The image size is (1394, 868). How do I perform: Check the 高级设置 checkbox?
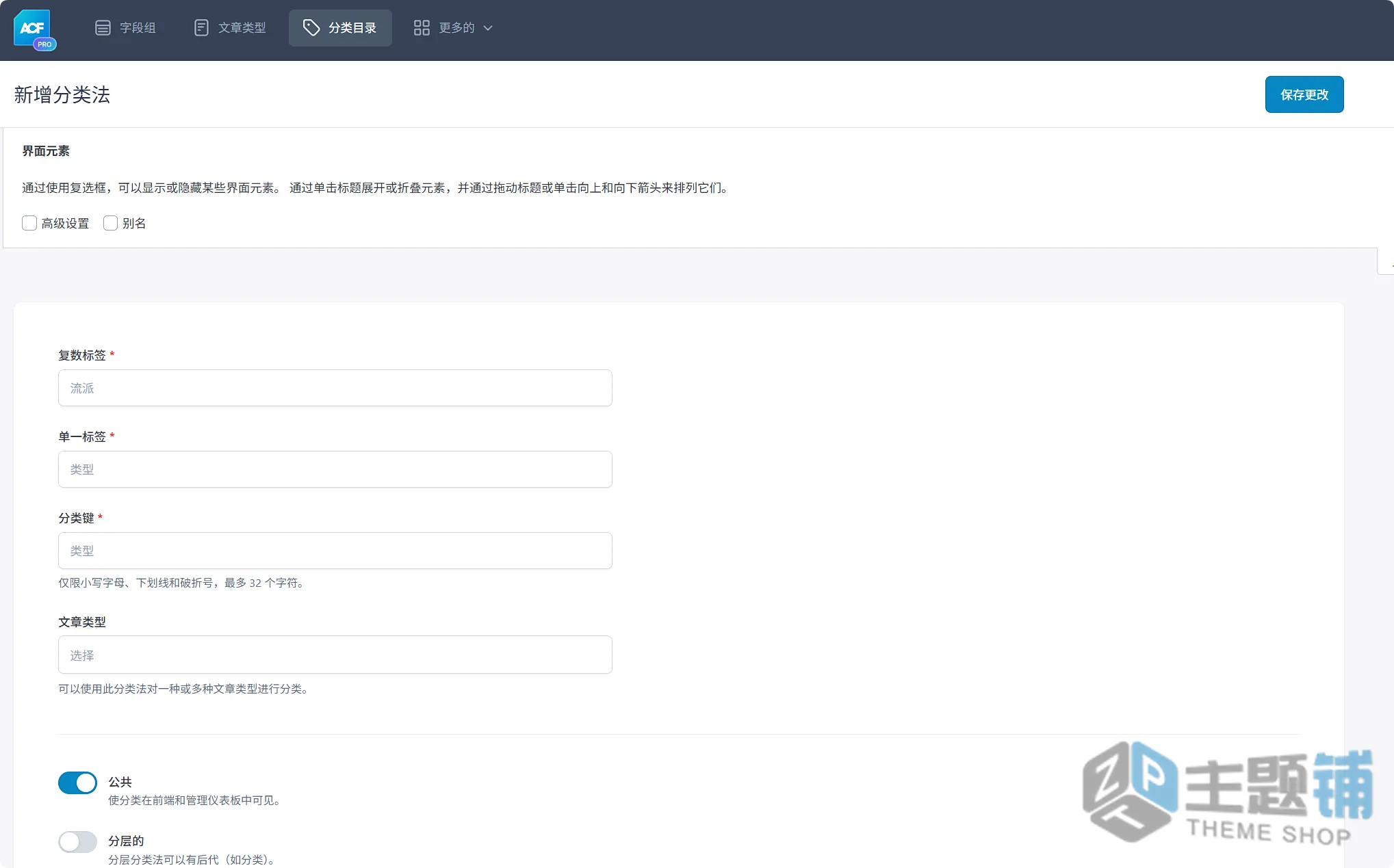click(29, 223)
